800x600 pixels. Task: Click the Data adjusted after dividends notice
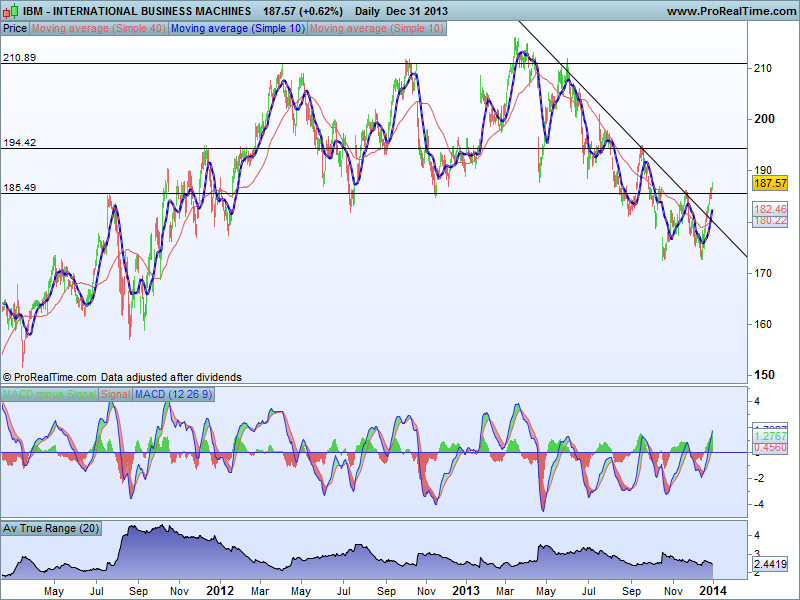pos(171,378)
